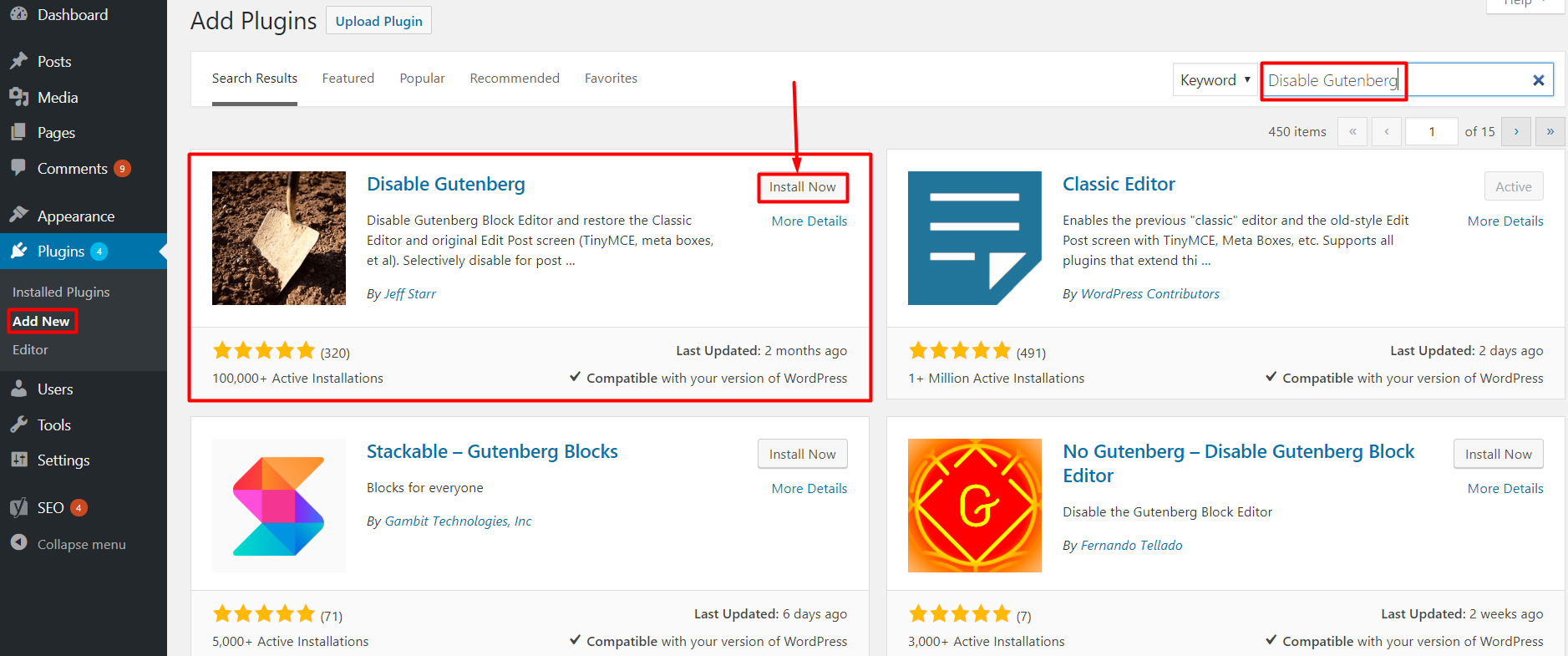Click the Disable Gutenberg (320) rating count
Screen dimensions: 1568x656
[x=335, y=353]
